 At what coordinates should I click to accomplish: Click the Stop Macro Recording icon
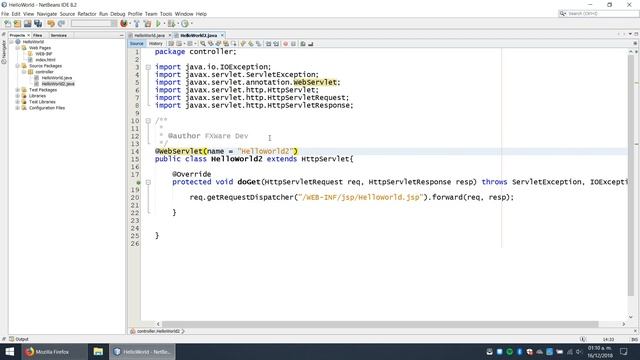click(293, 44)
